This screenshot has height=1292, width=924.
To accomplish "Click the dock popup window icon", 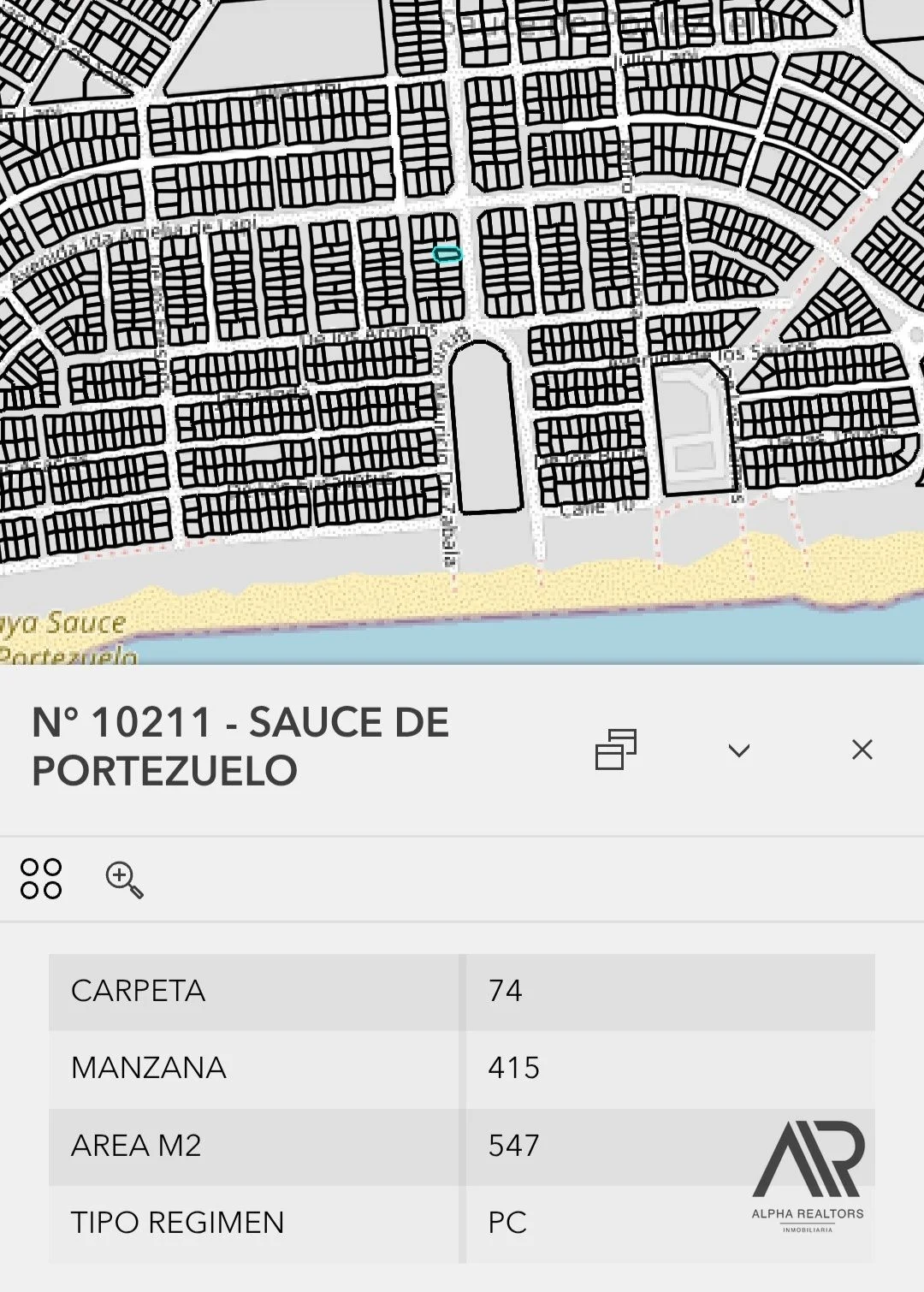I will (x=616, y=750).
